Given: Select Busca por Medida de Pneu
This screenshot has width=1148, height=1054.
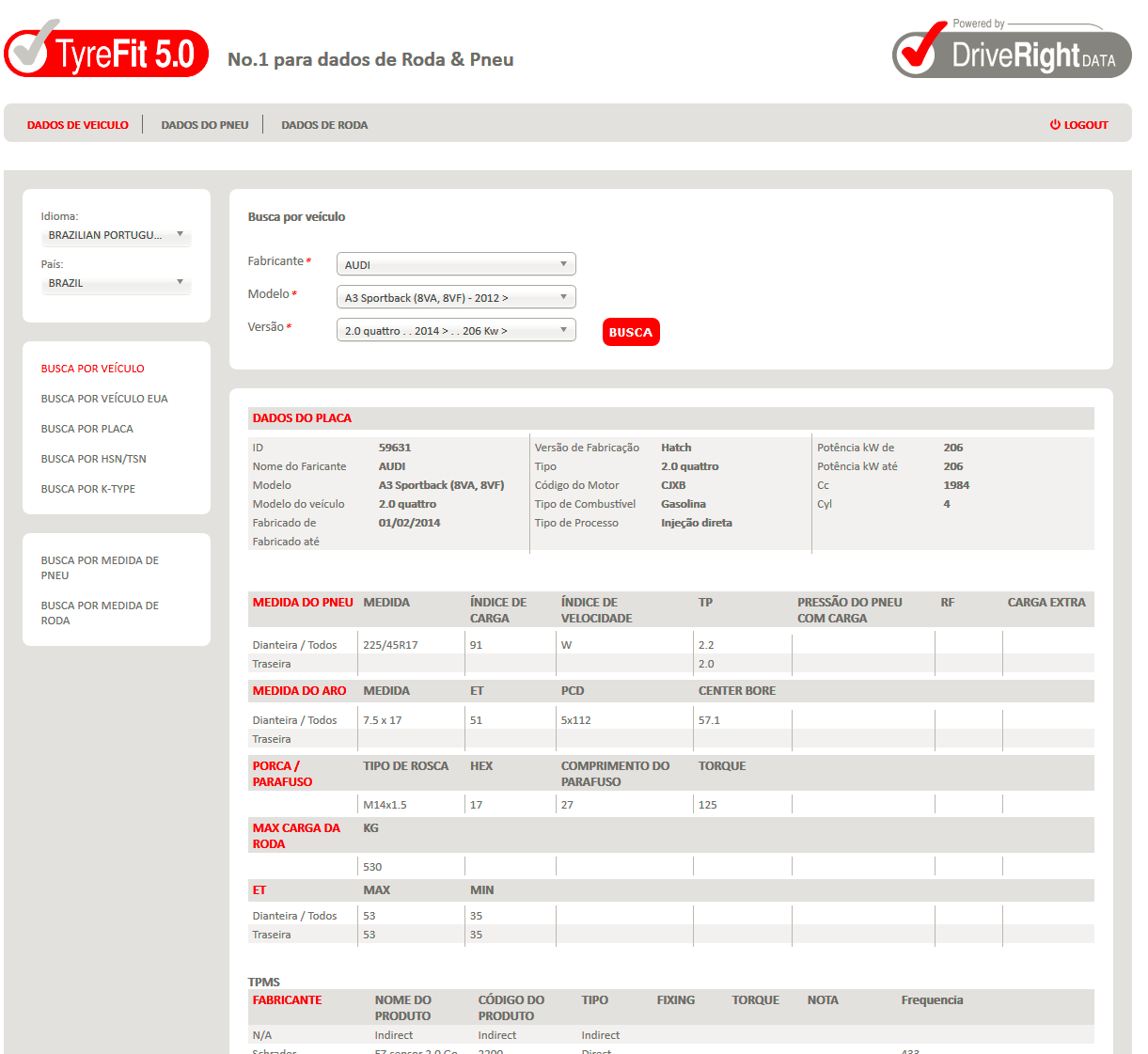Looking at the screenshot, I should [100, 568].
